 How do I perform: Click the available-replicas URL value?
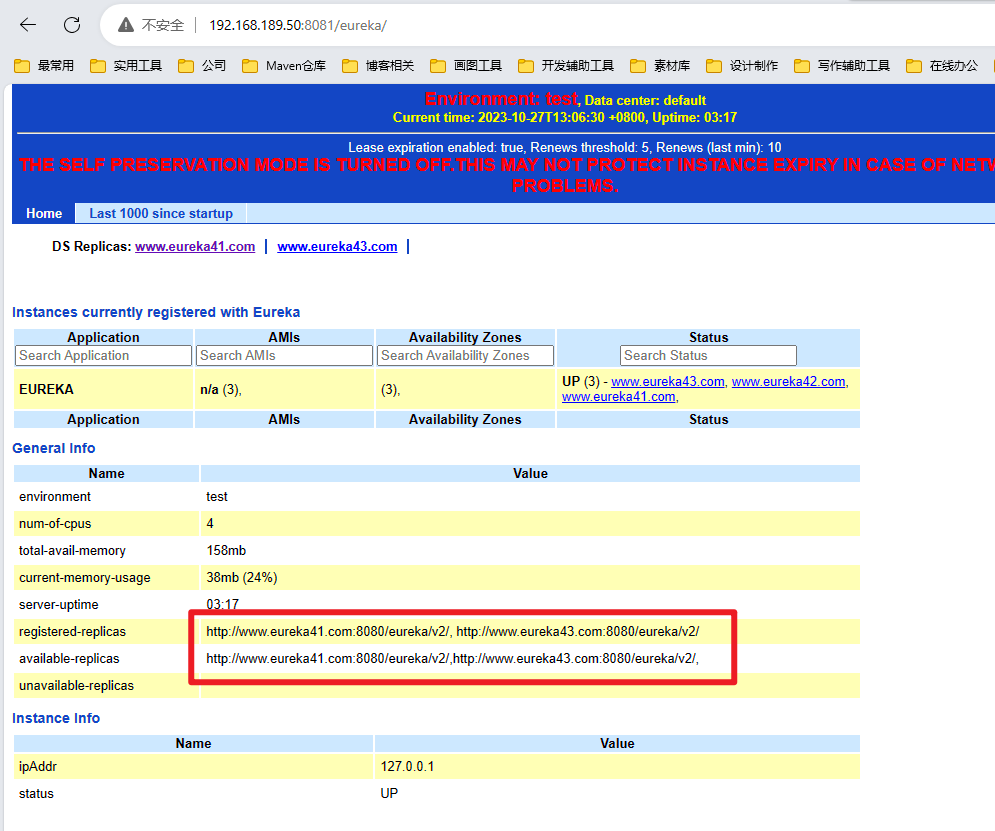click(x=452, y=658)
